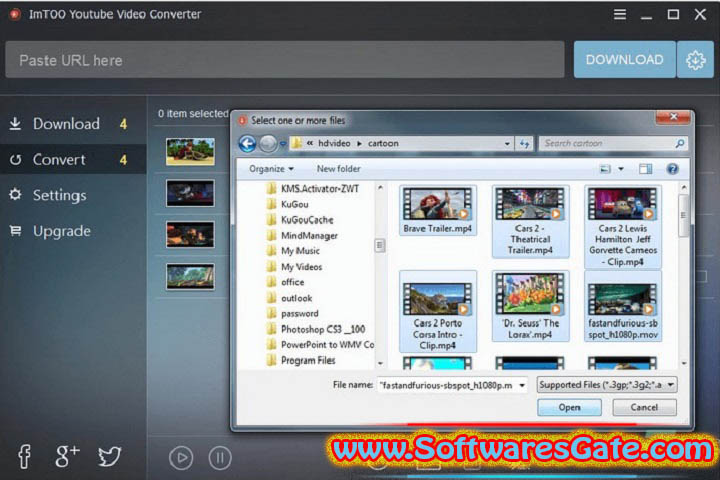Image resolution: width=720 pixels, height=480 pixels.
Task: Click the help question mark icon
Action: [x=673, y=169]
